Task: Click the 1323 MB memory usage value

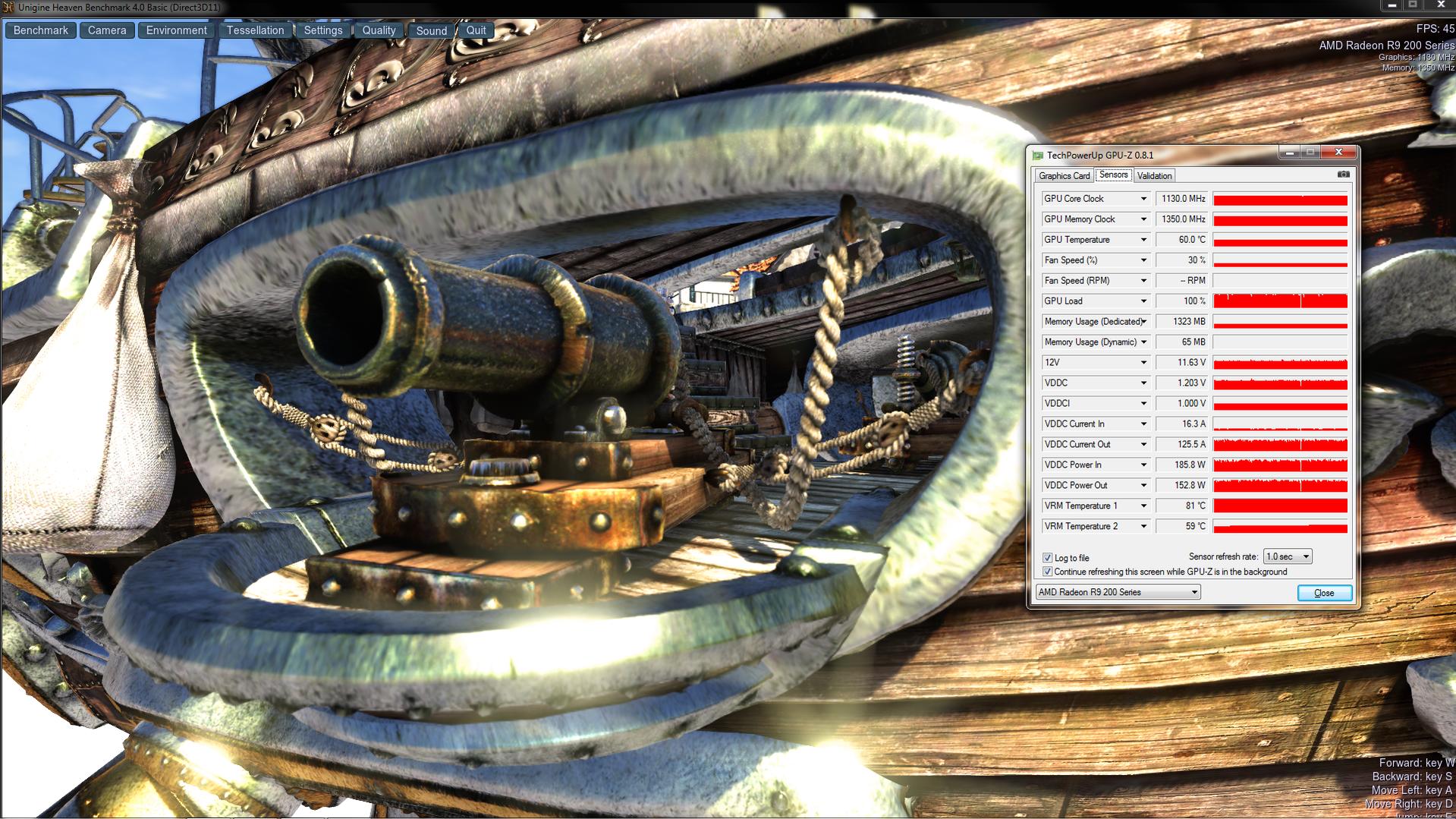Action: [1182, 322]
